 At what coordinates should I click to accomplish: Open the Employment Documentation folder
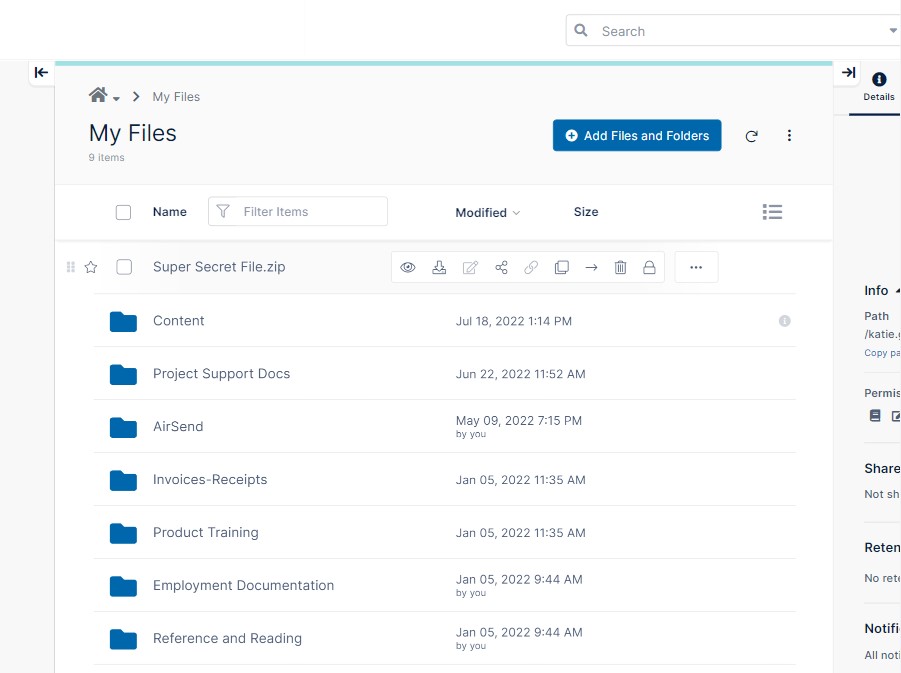point(243,585)
